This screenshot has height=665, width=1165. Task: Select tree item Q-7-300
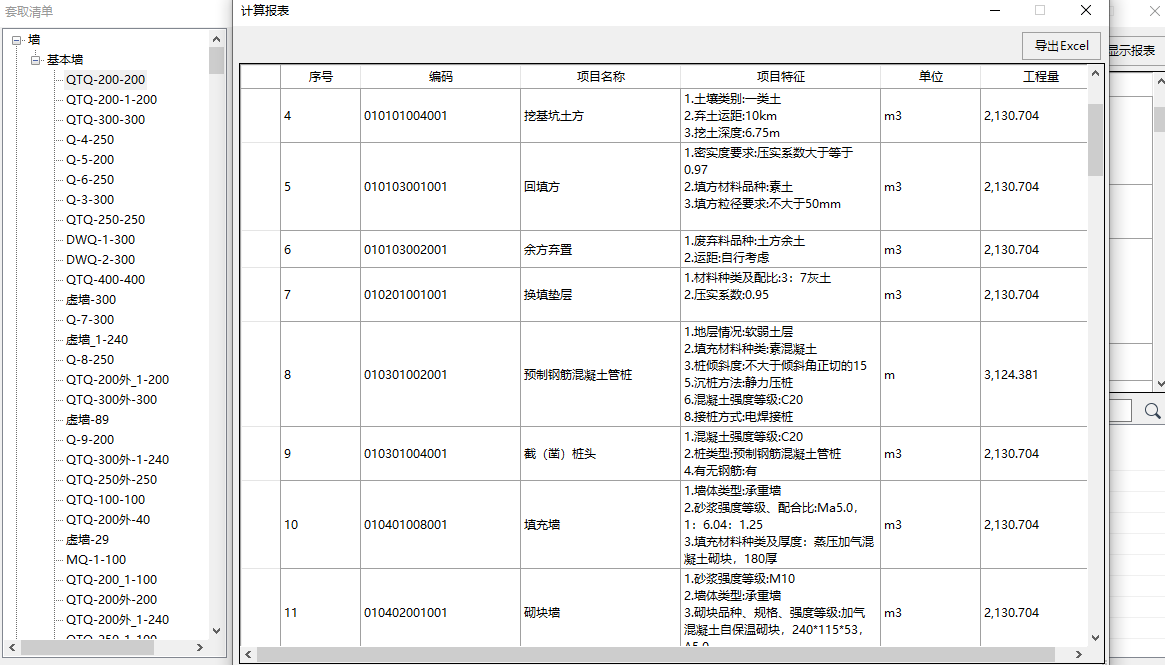[90, 320]
